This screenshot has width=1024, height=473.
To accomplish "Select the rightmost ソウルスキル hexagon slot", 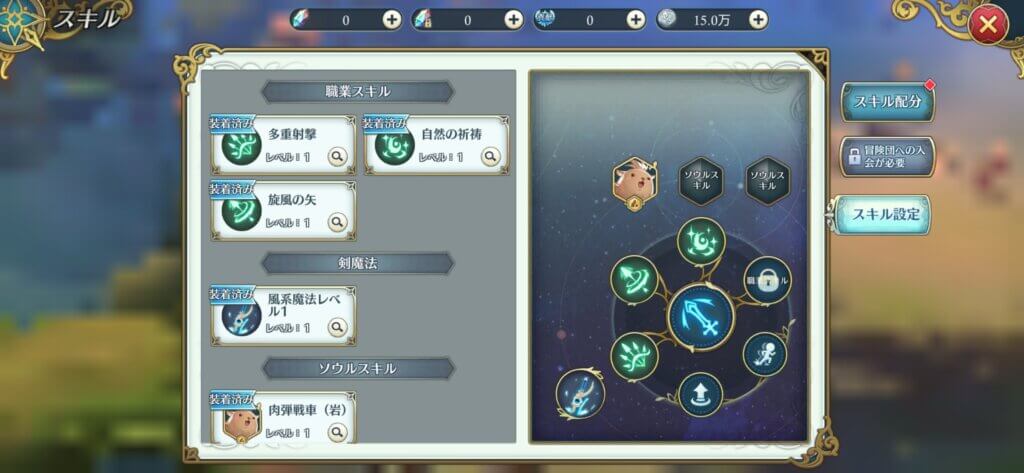I will point(768,181).
